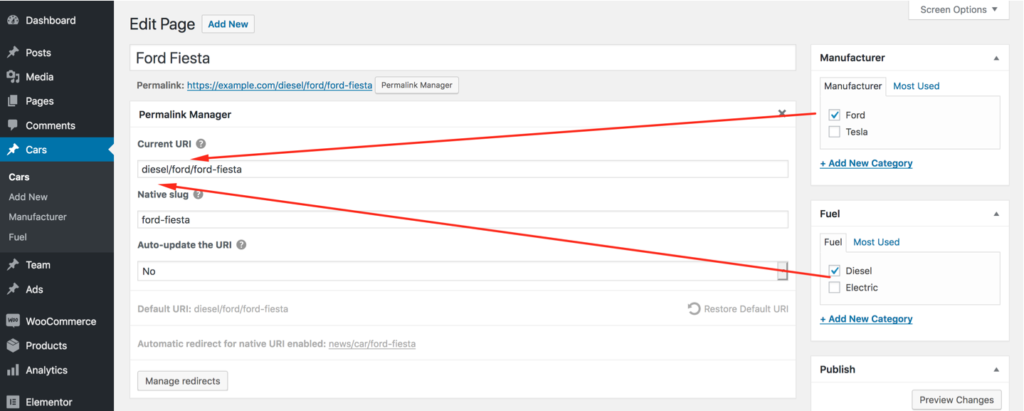
Task: Expand the Screen Options panel
Action: (959, 10)
